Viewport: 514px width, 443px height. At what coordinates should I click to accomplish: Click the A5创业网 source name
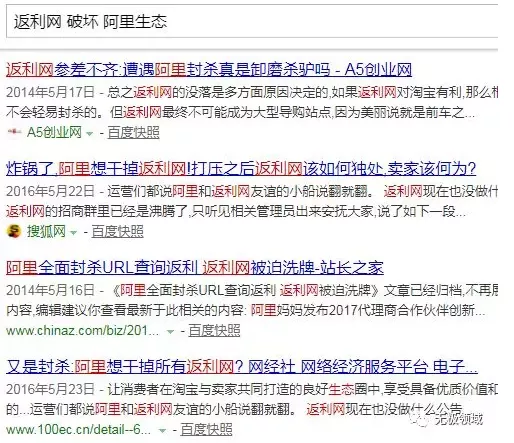(x=54, y=132)
